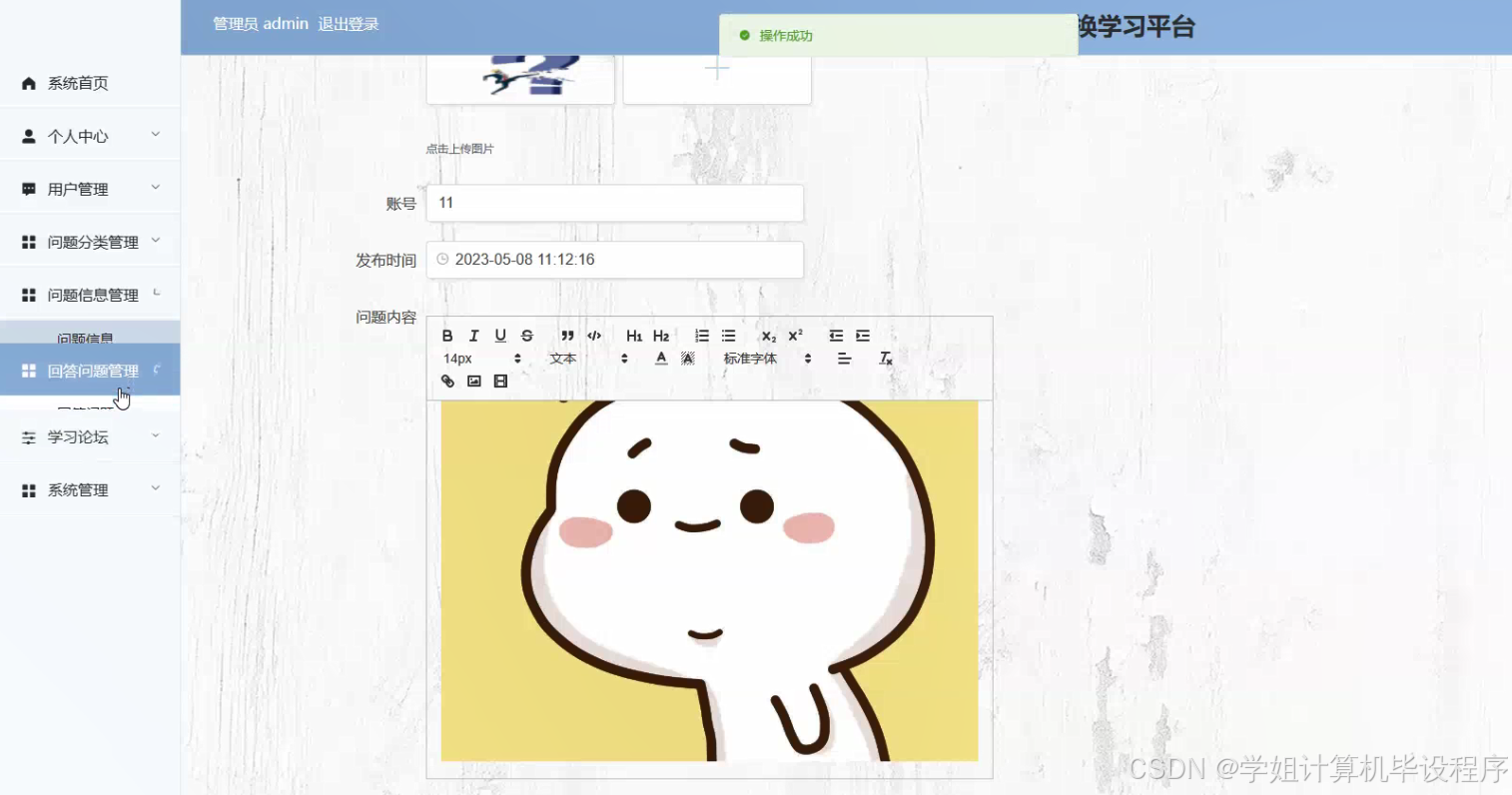The height and width of the screenshot is (795, 1512).
Task: Decrease the paragraph indent
Action: [x=836, y=336]
